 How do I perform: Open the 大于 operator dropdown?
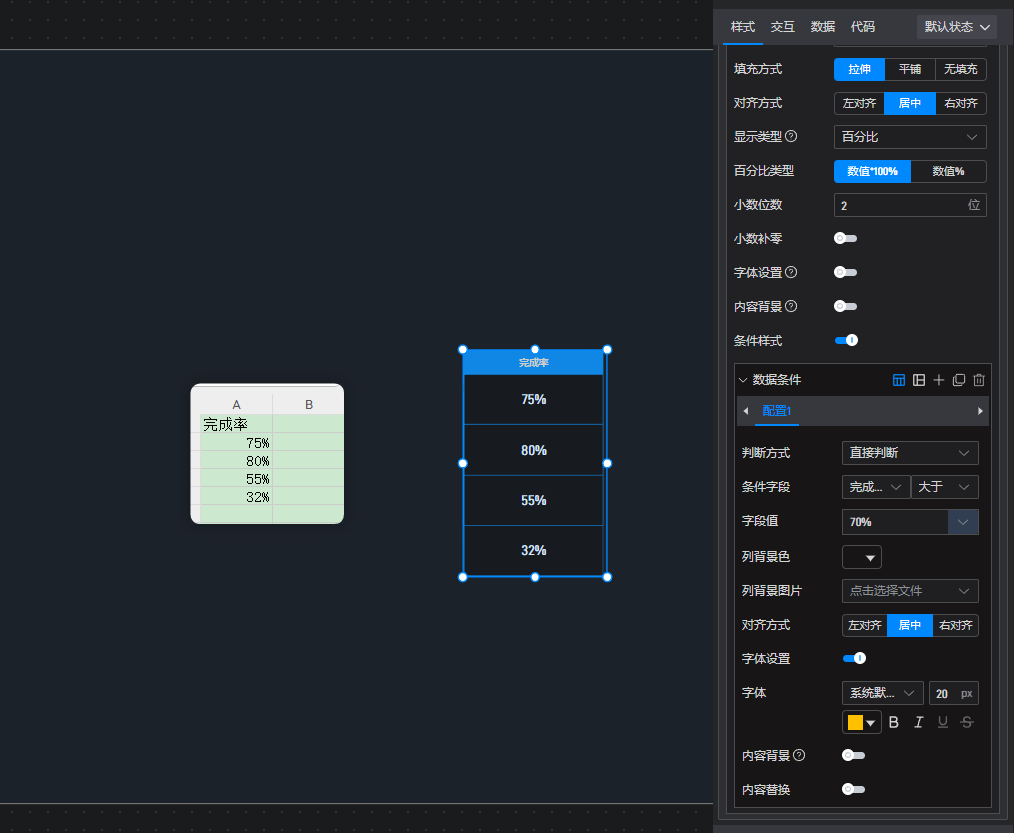944,487
